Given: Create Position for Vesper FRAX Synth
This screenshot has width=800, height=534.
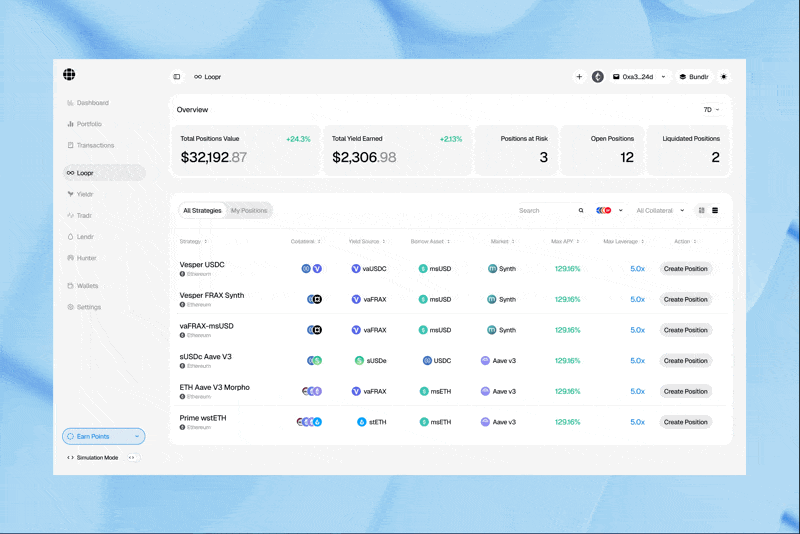Looking at the screenshot, I should coord(686,299).
